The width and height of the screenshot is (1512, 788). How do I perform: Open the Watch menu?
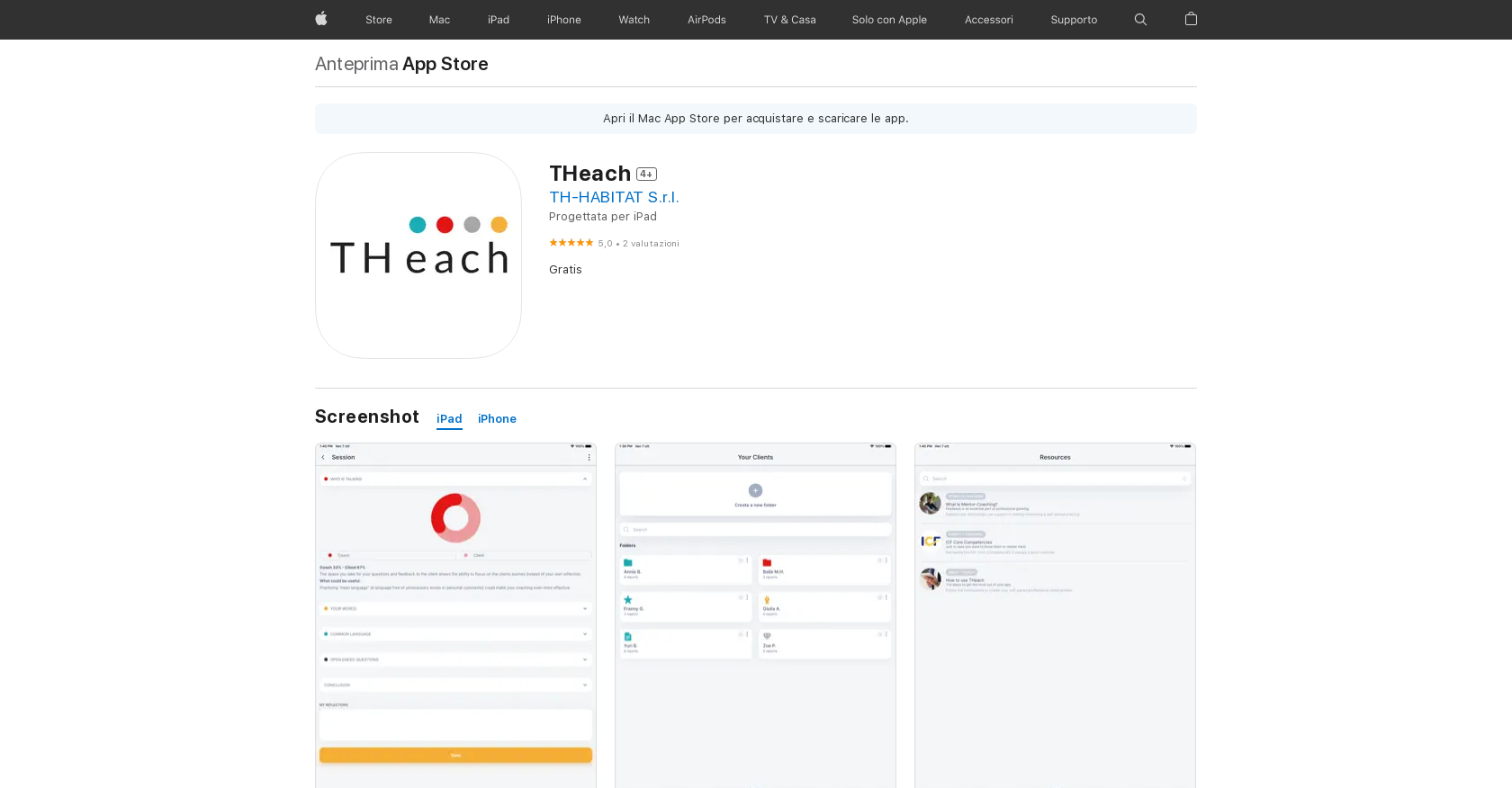coord(634,20)
